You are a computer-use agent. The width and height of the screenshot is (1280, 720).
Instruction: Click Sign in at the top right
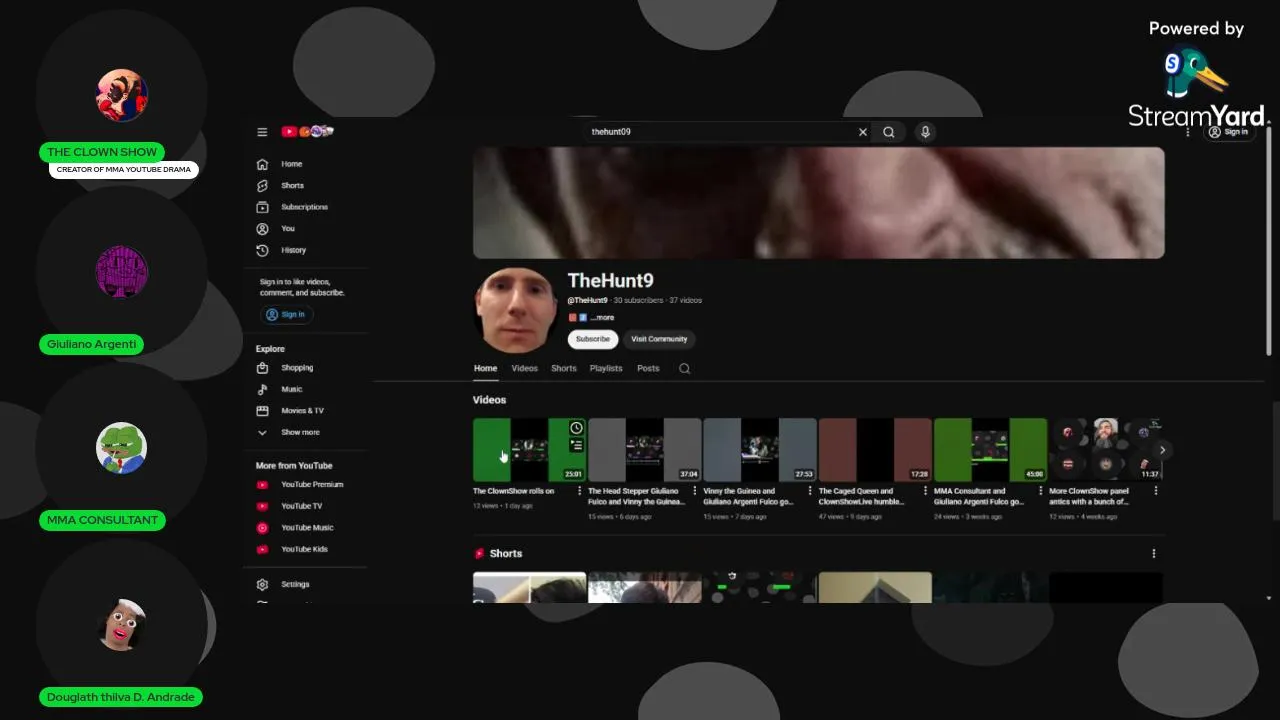(x=1229, y=132)
